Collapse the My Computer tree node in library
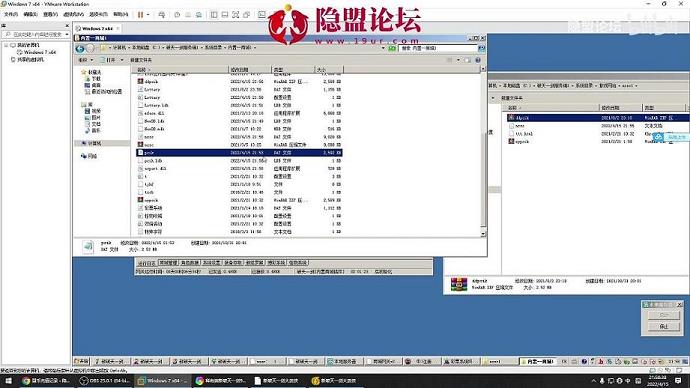The image size is (690, 388). (6, 45)
